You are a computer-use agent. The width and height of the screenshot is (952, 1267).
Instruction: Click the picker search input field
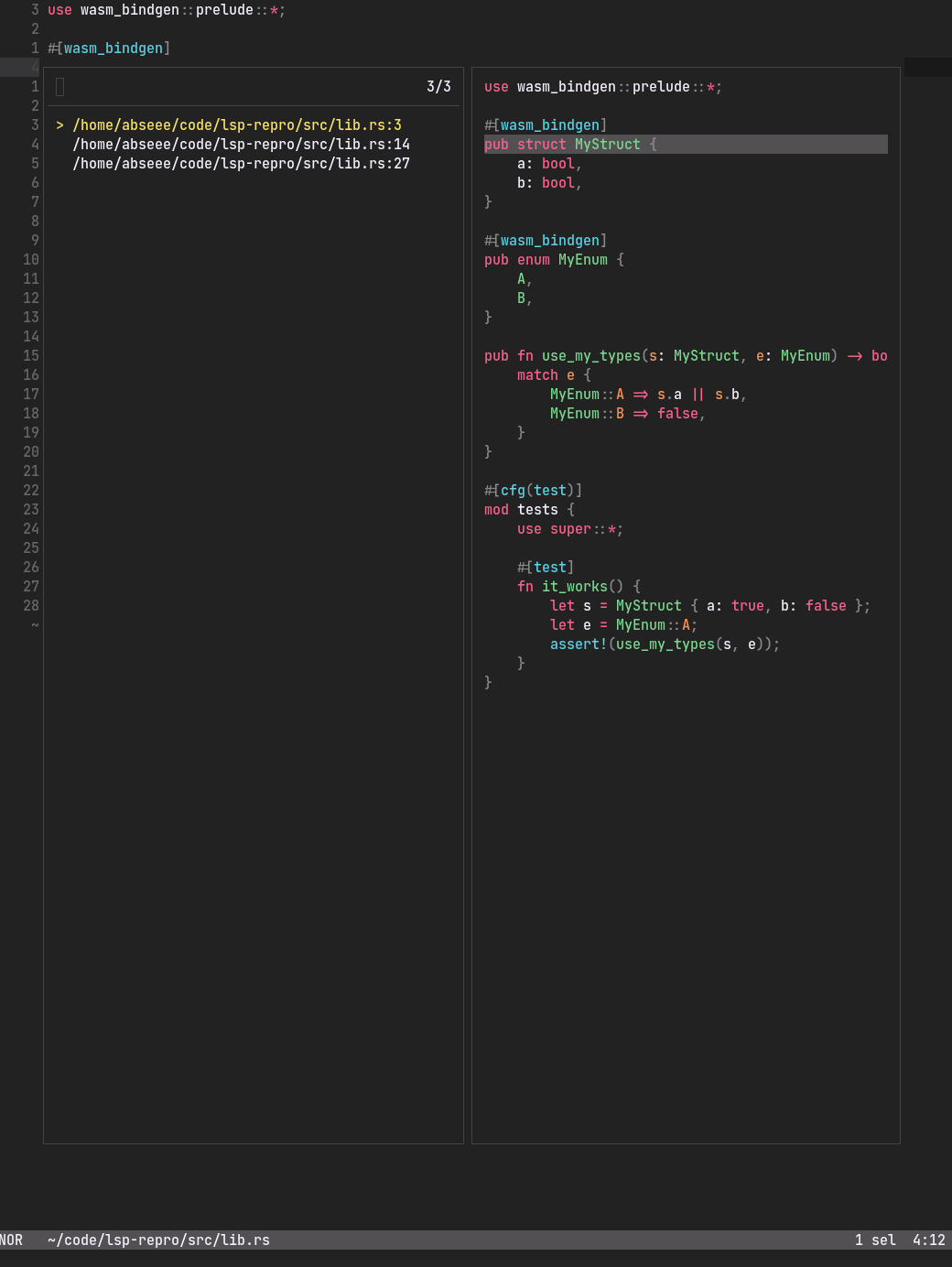pyautogui.click(x=236, y=87)
